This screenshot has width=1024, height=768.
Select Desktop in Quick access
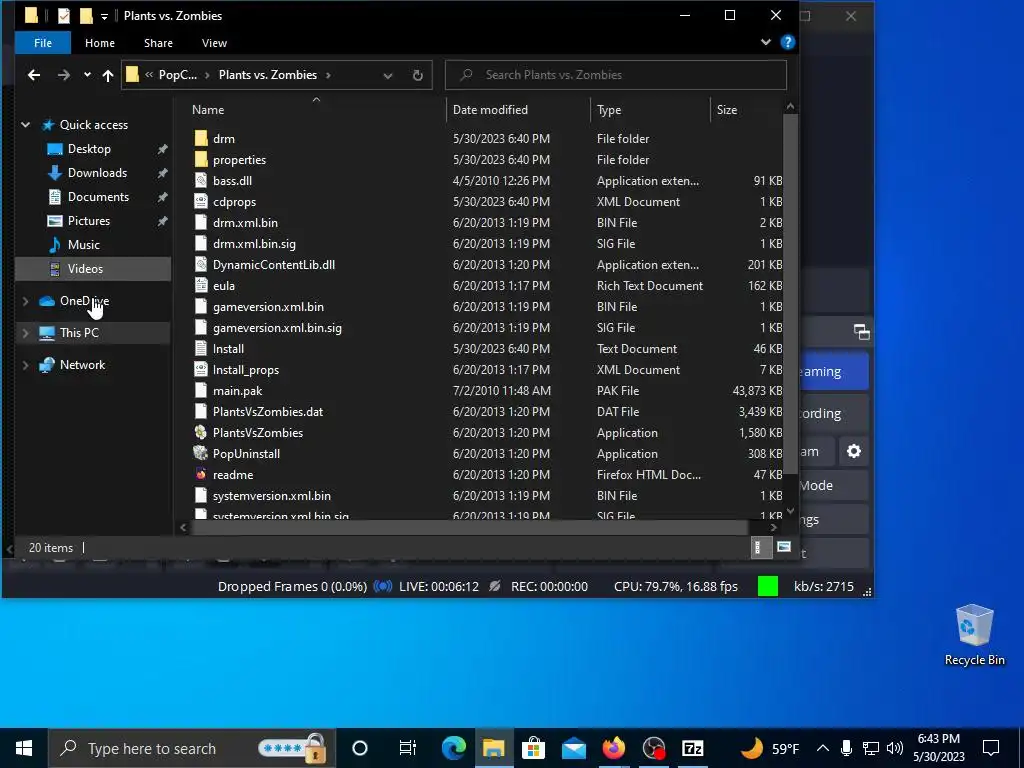[x=89, y=149]
